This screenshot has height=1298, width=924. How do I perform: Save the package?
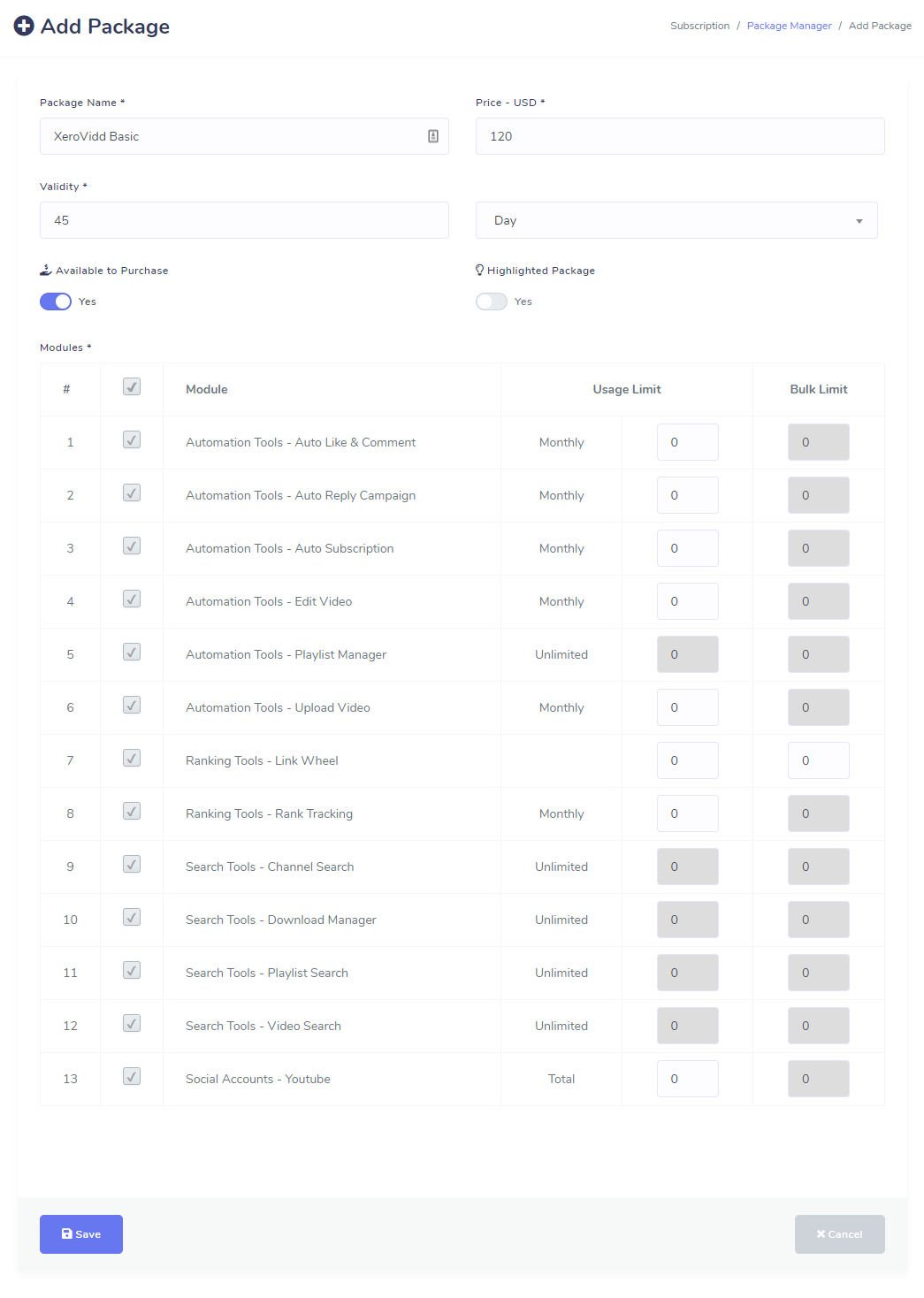tap(81, 1234)
